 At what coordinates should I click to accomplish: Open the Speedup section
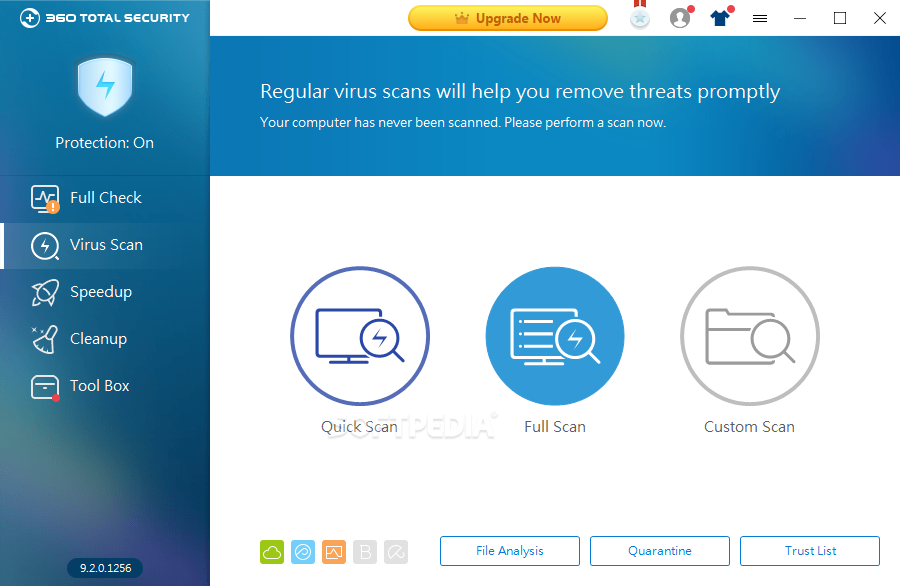[x=105, y=292]
